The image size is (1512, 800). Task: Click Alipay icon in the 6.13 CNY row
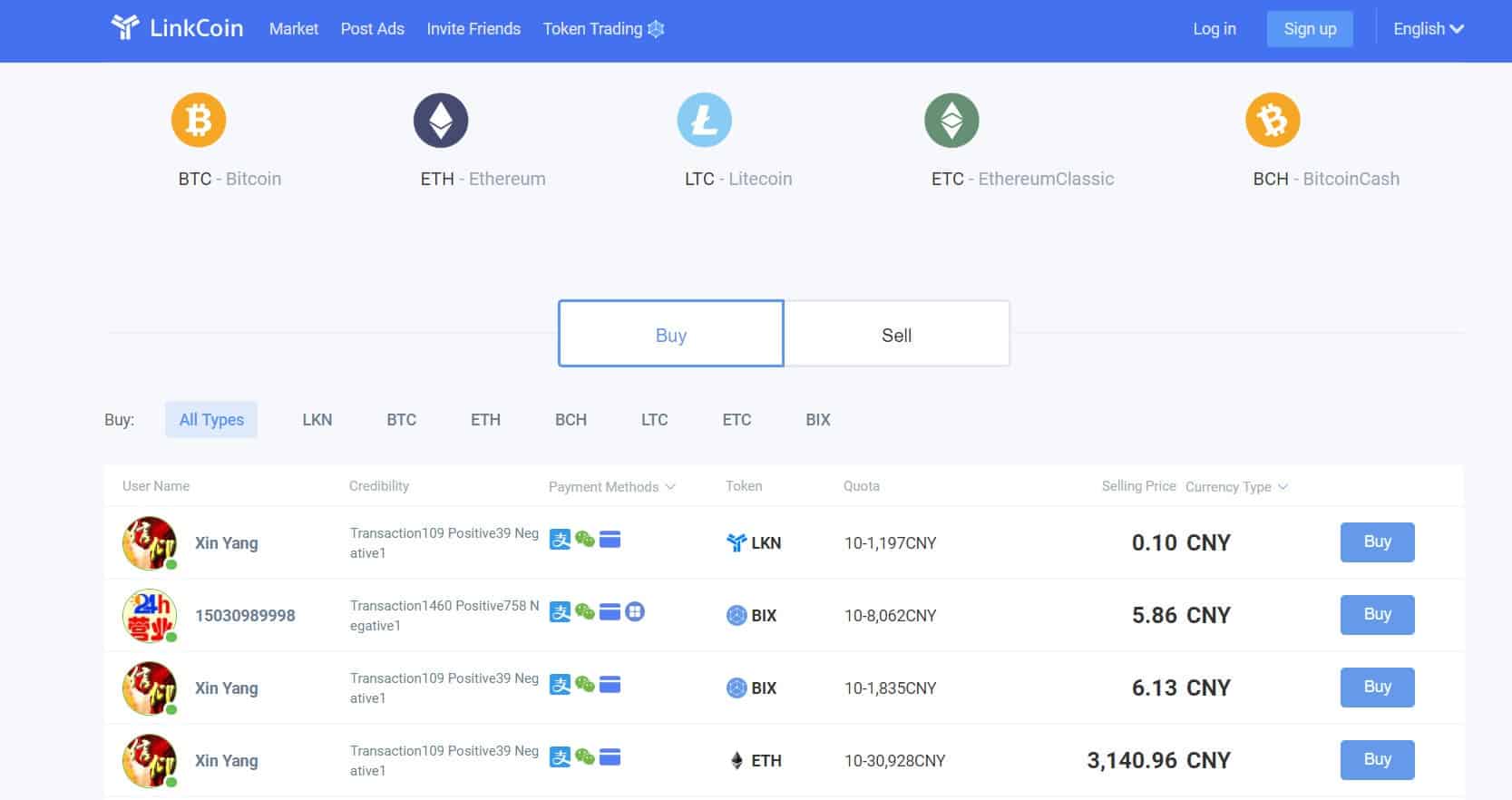(561, 685)
